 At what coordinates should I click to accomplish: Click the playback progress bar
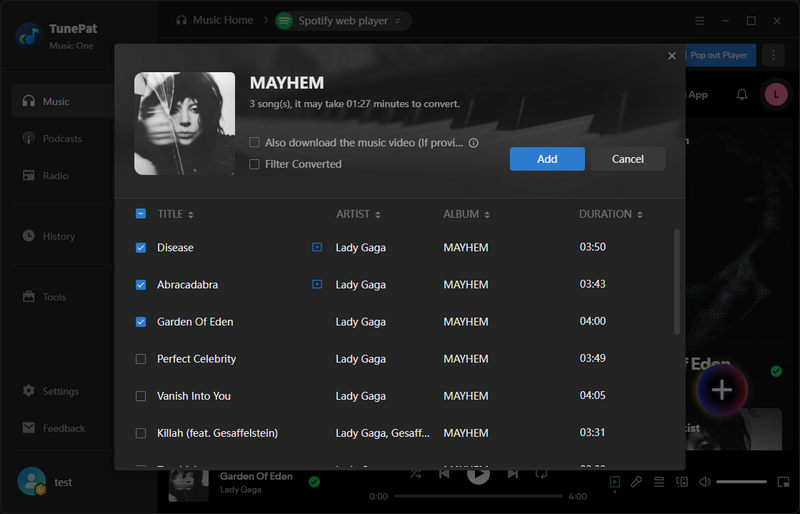click(478, 496)
